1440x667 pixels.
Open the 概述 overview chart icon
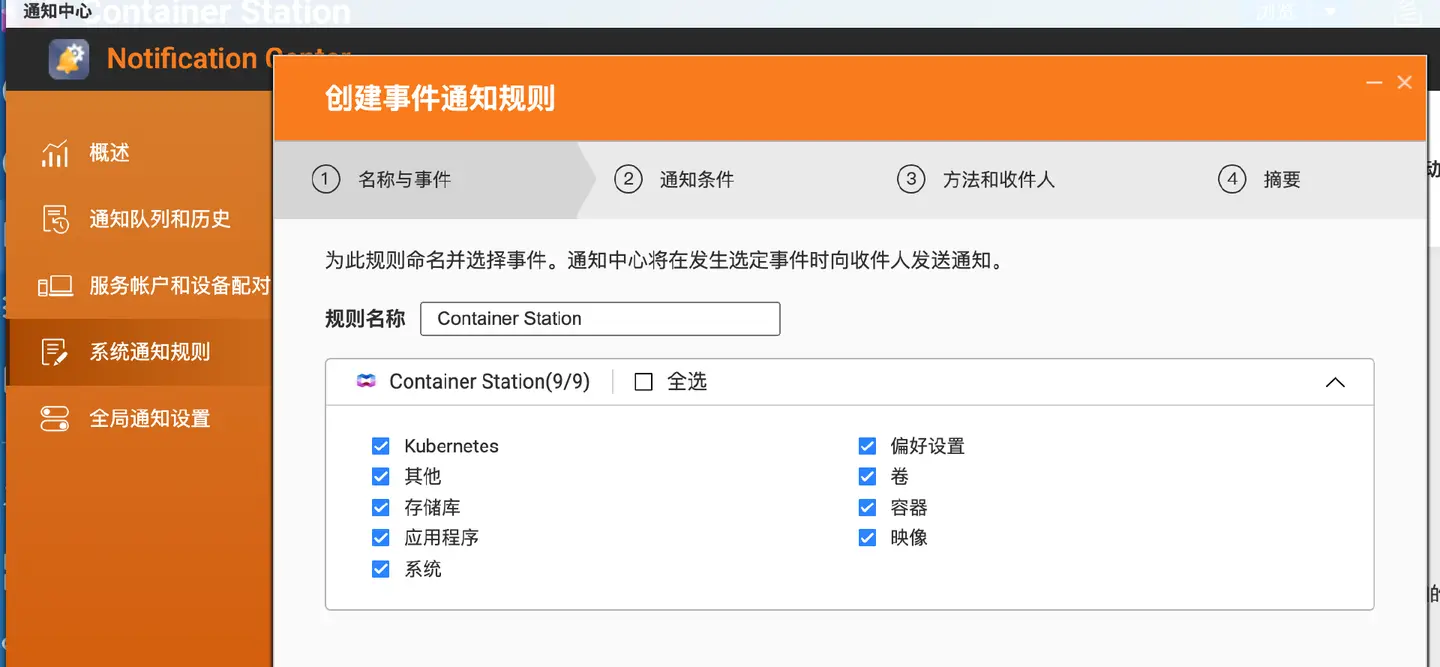tap(55, 153)
